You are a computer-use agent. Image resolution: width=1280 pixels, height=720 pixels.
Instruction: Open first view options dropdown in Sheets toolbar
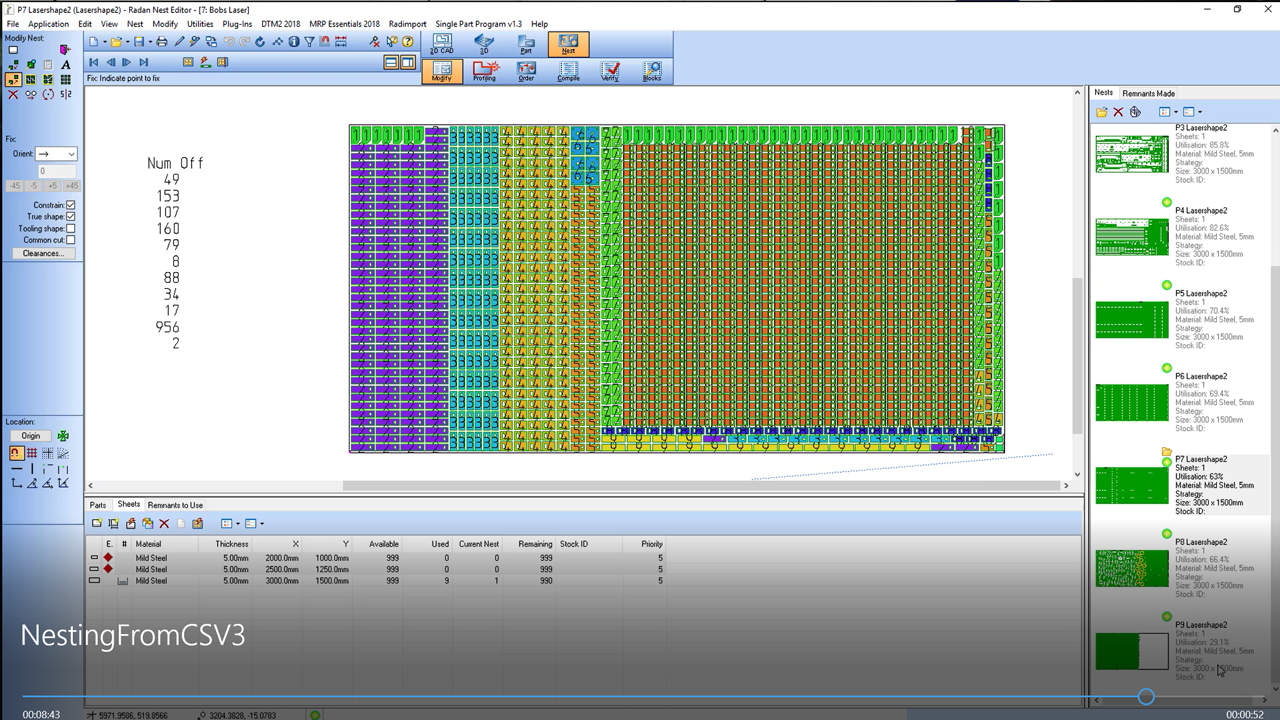click(x=238, y=523)
